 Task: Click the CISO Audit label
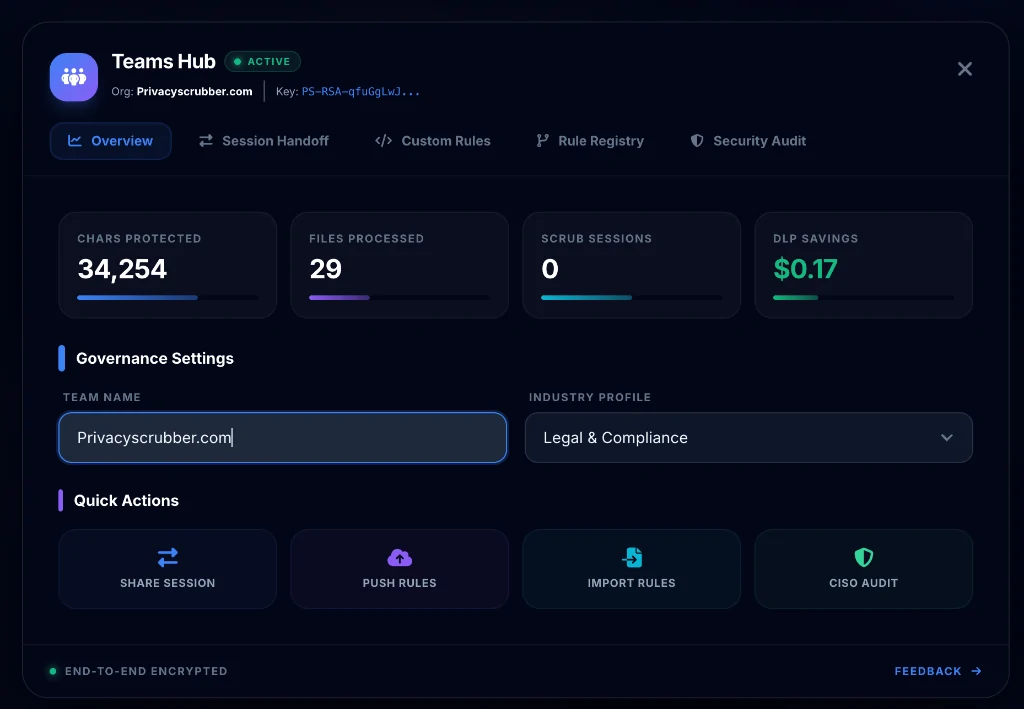pyautogui.click(x=863, y=583)
